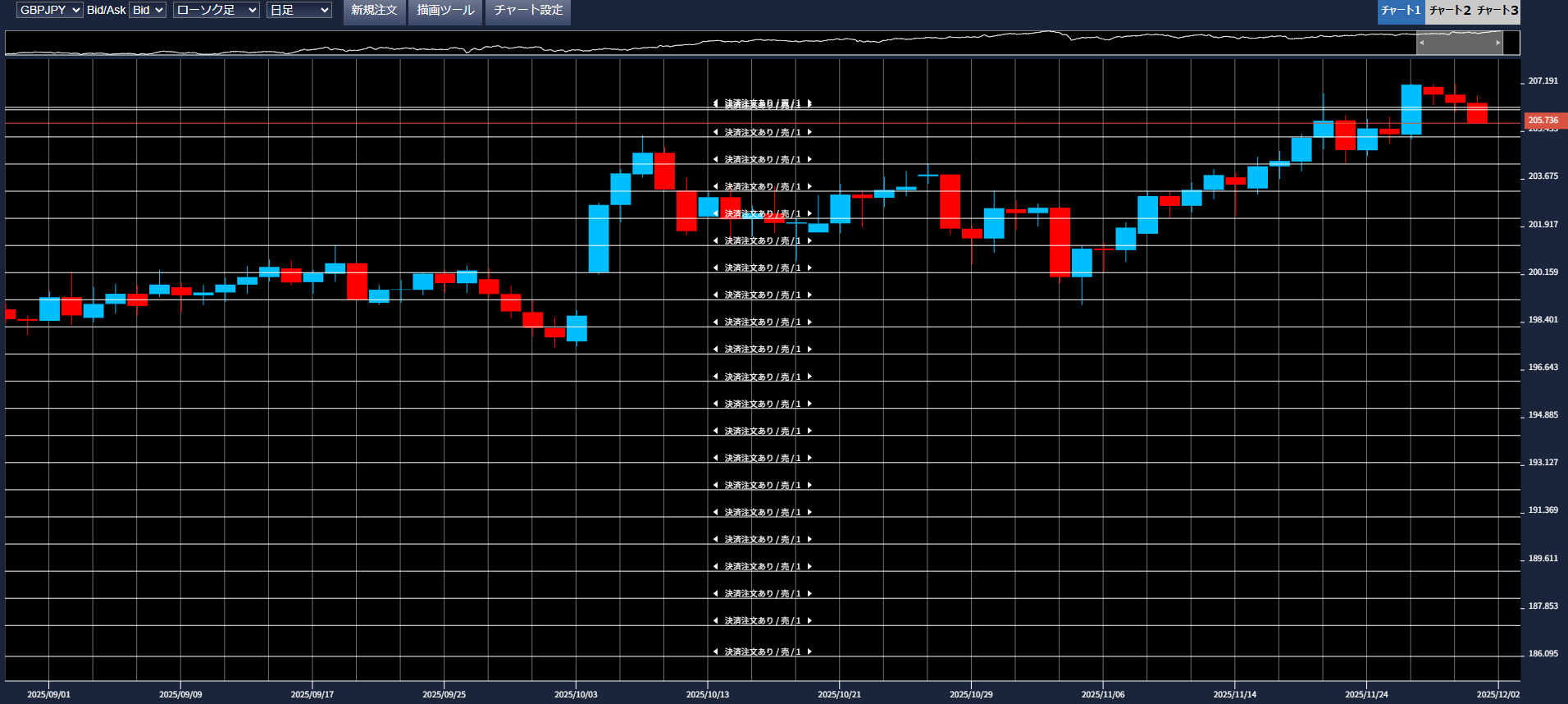Click the gray overview range slider thumb
Image resolution: width=1568 pixels, height=704 pixels.
point(1459,43)
